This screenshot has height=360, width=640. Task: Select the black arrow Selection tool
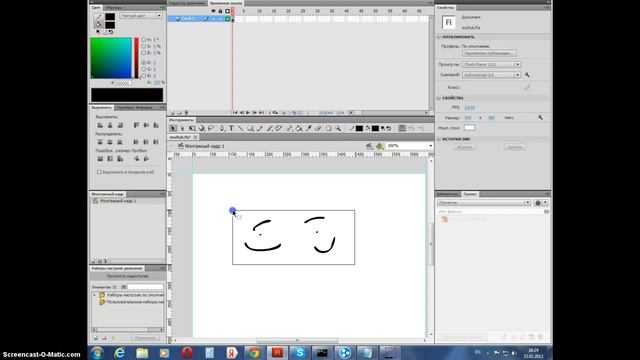[173, 128]
